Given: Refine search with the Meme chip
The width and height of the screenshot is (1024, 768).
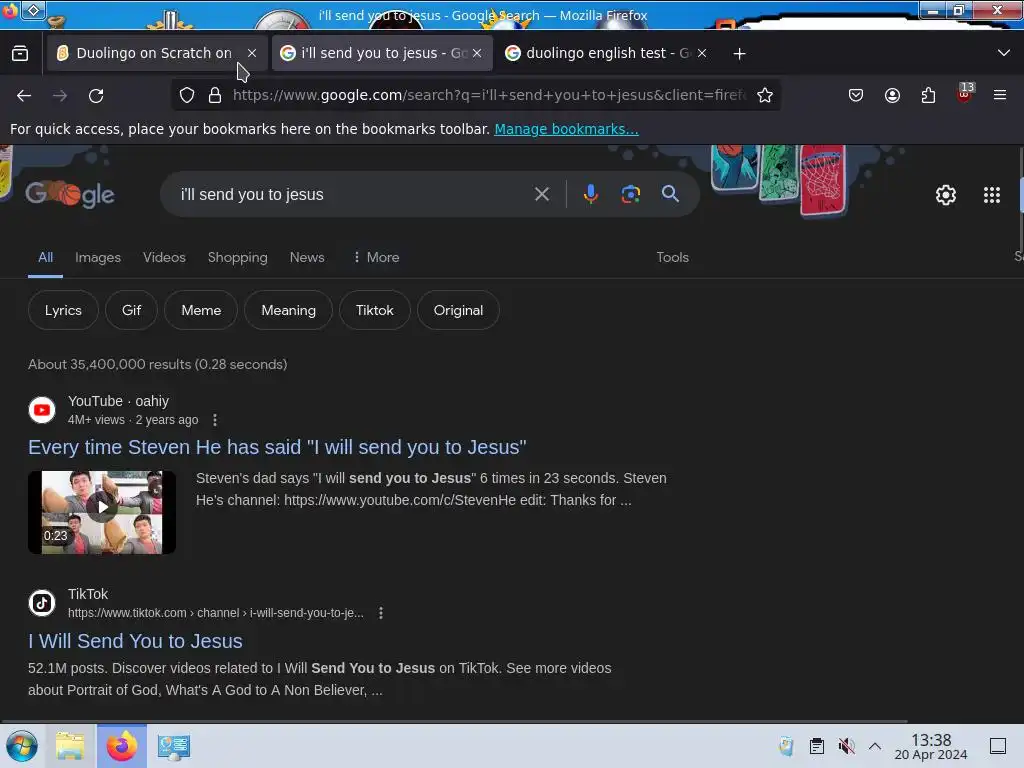Looking at the screenshot, I should [x=201, y=310].
